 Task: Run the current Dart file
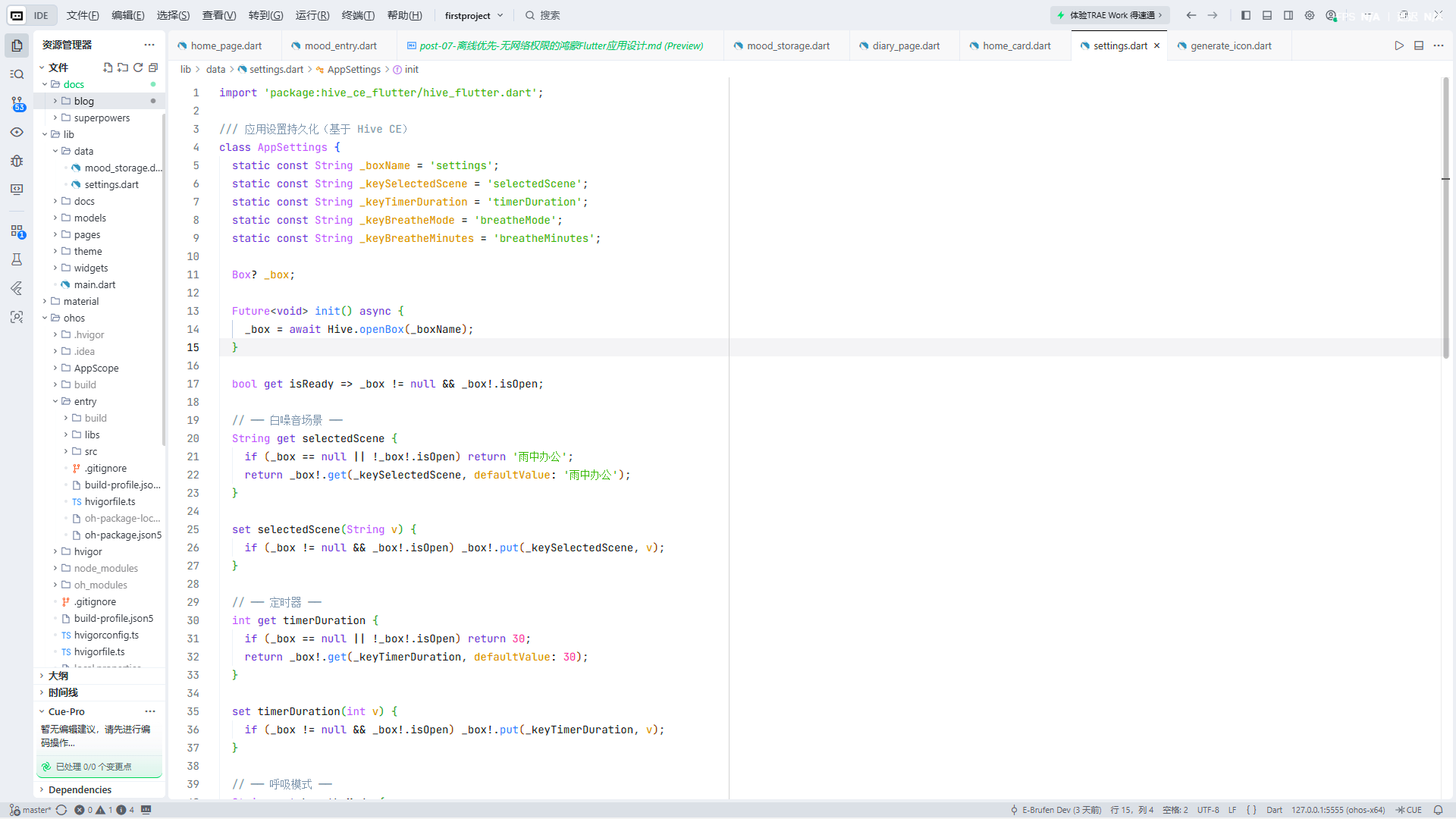[x=1399, y=45]
